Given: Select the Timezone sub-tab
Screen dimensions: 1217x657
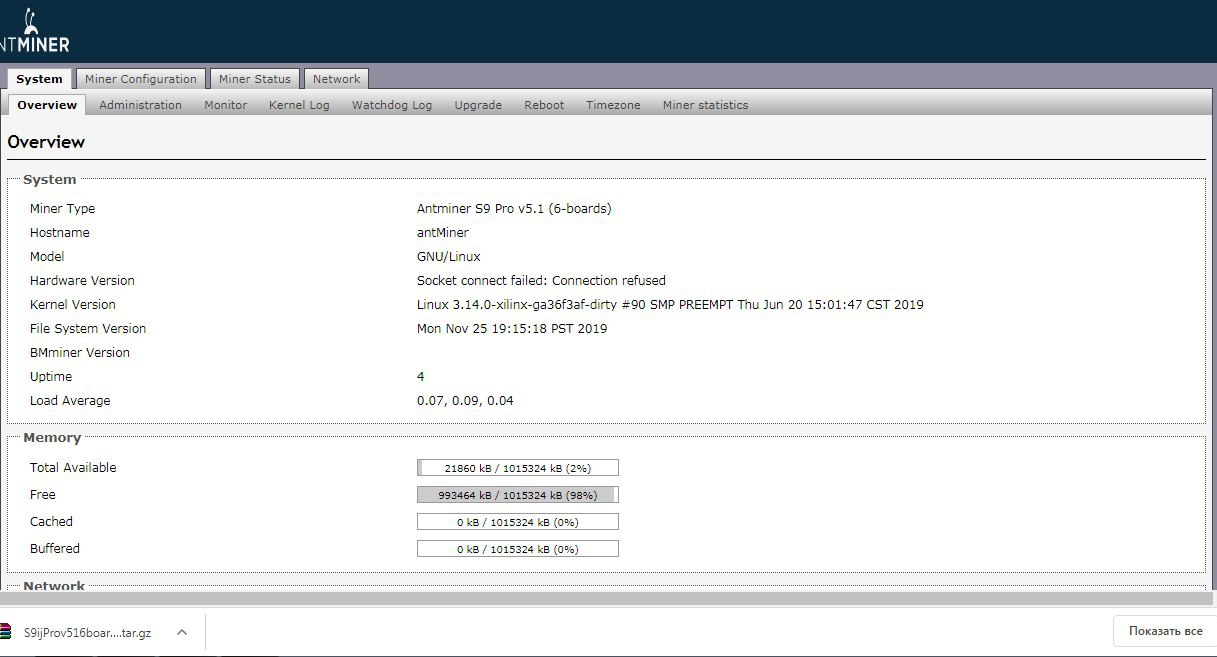Looking at the screenshot, I should click(613, 105).
